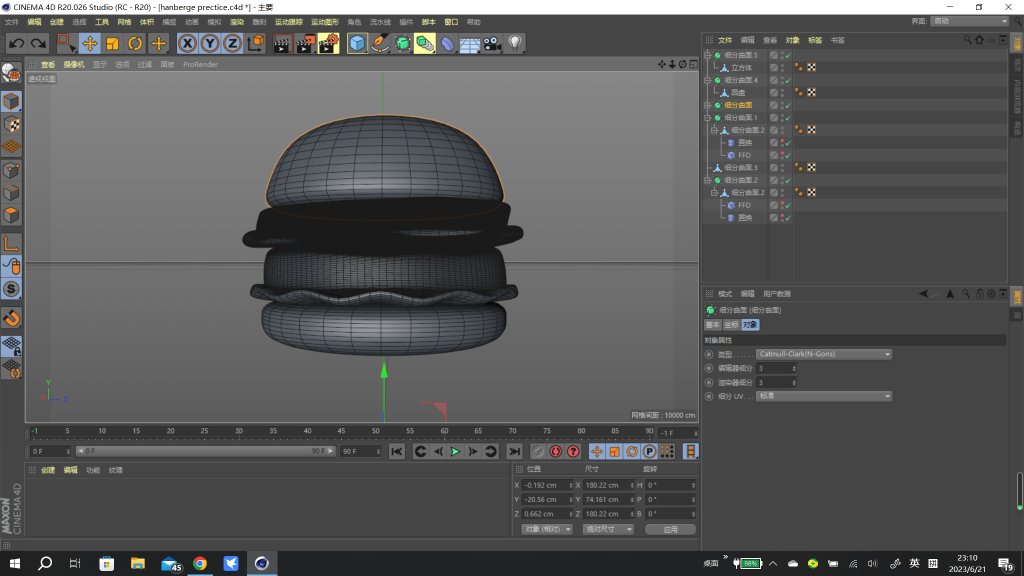Activate the Rotate tool

pos(135,44)
